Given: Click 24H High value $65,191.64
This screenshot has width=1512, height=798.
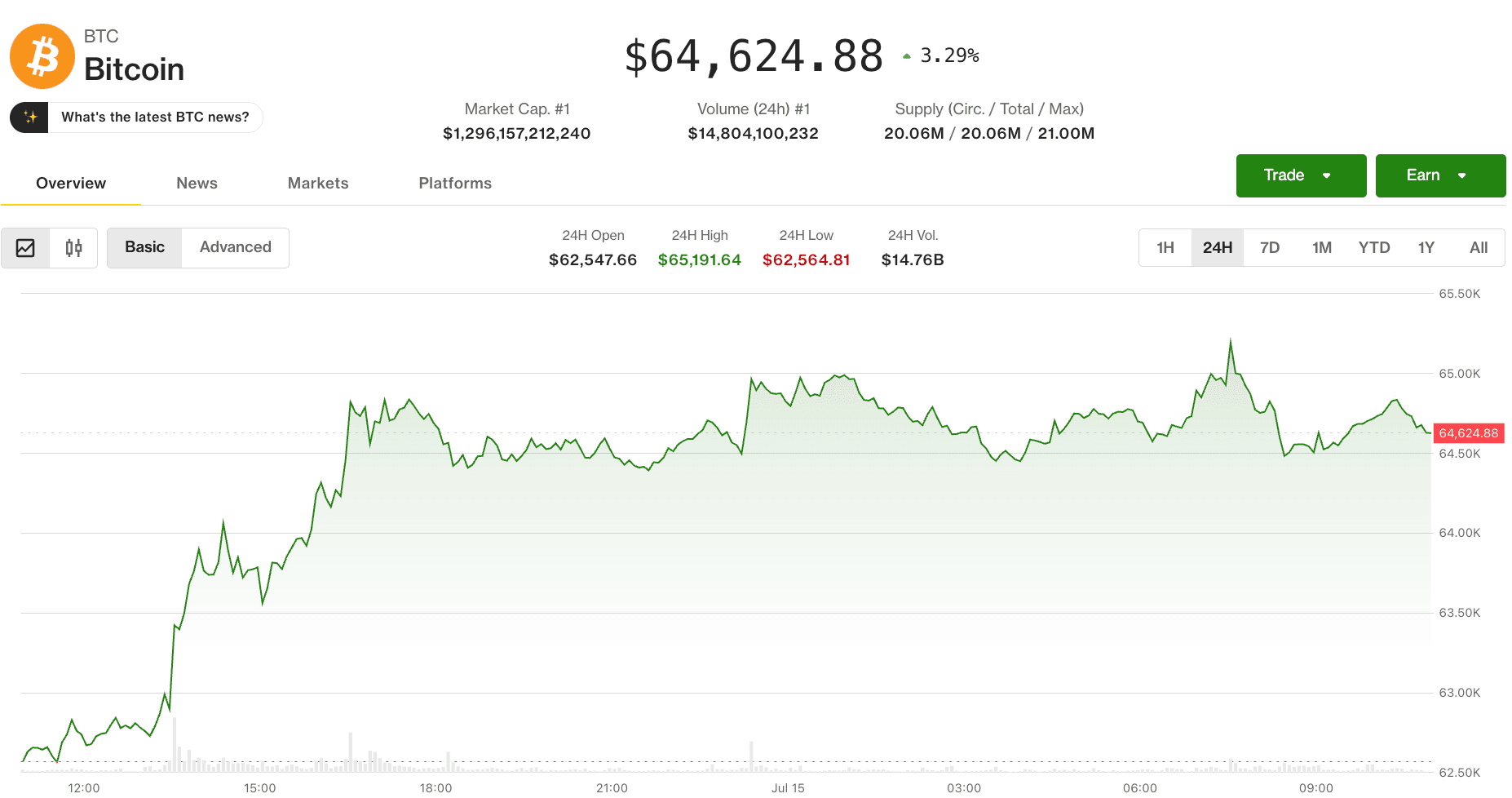Looking at the screenshot, I should pos(700,260).
